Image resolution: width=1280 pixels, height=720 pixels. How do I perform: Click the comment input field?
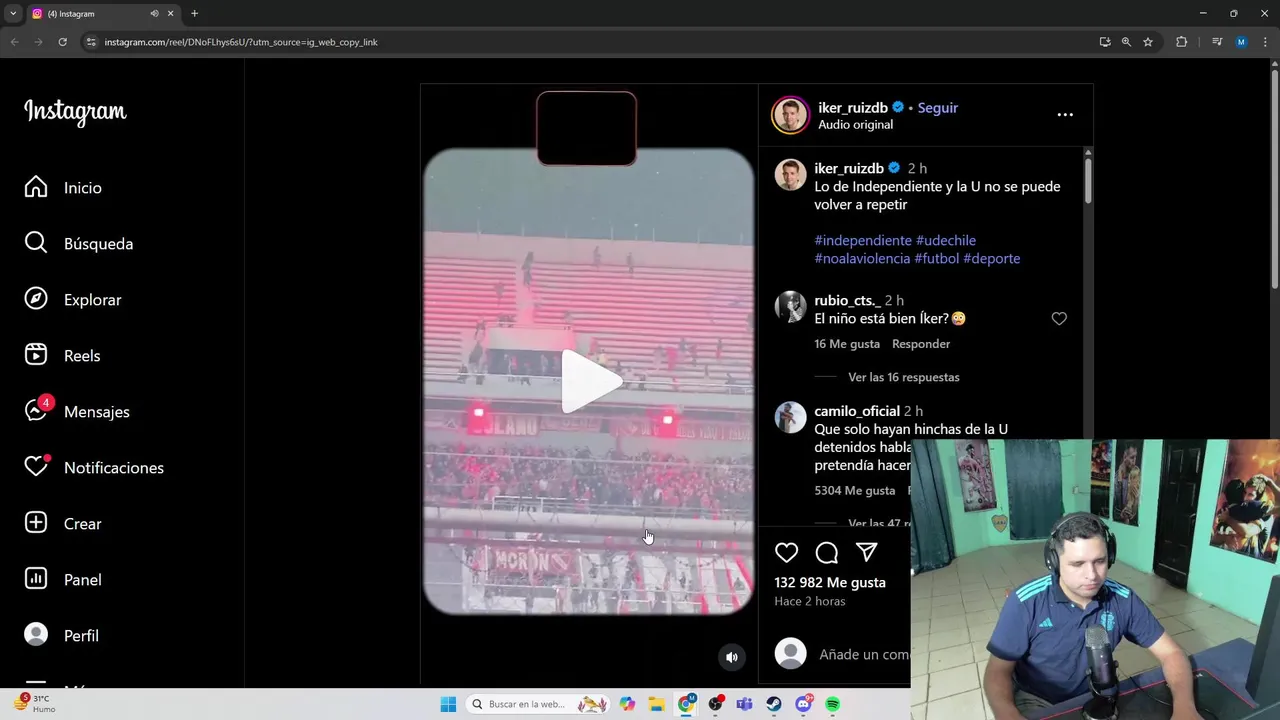864,655
